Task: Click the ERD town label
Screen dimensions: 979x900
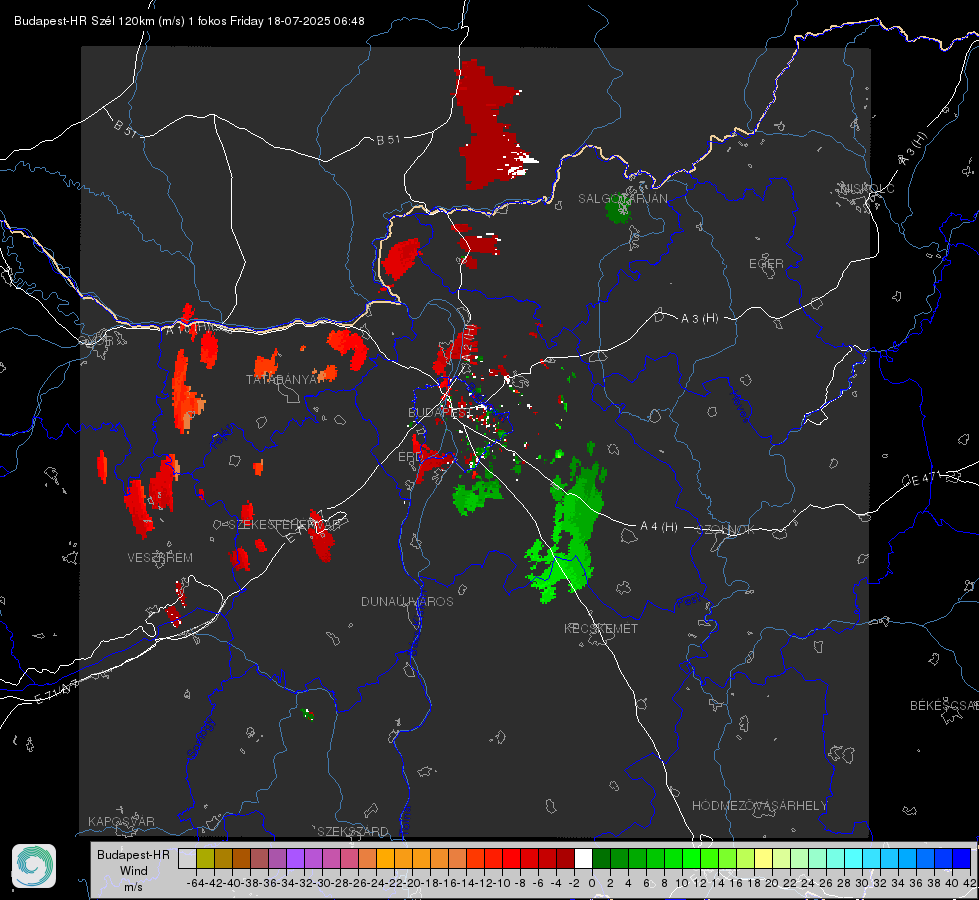Action: 410,457
